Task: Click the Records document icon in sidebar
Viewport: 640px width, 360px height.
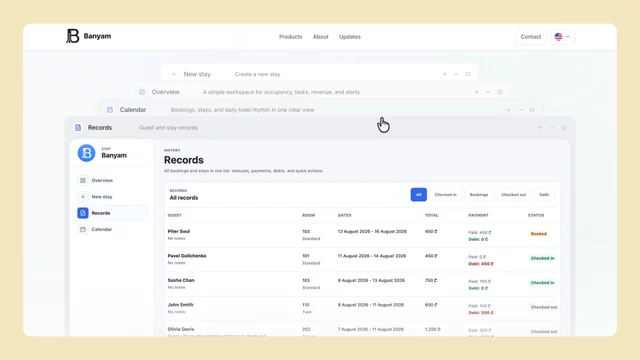Action: 83,213
